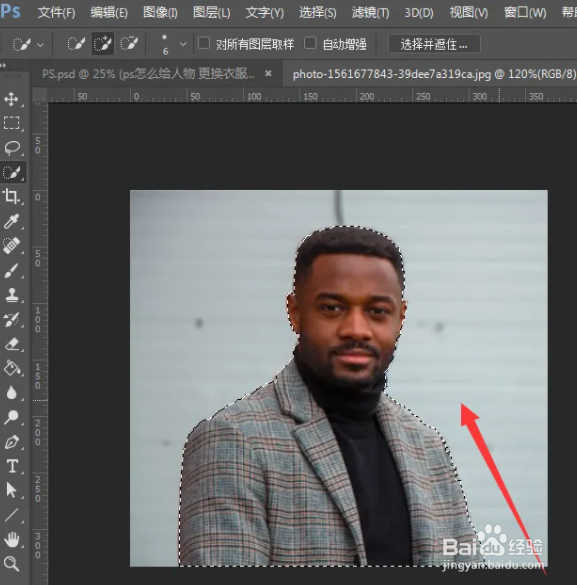Select the Pen tool

tap(11, 442)
